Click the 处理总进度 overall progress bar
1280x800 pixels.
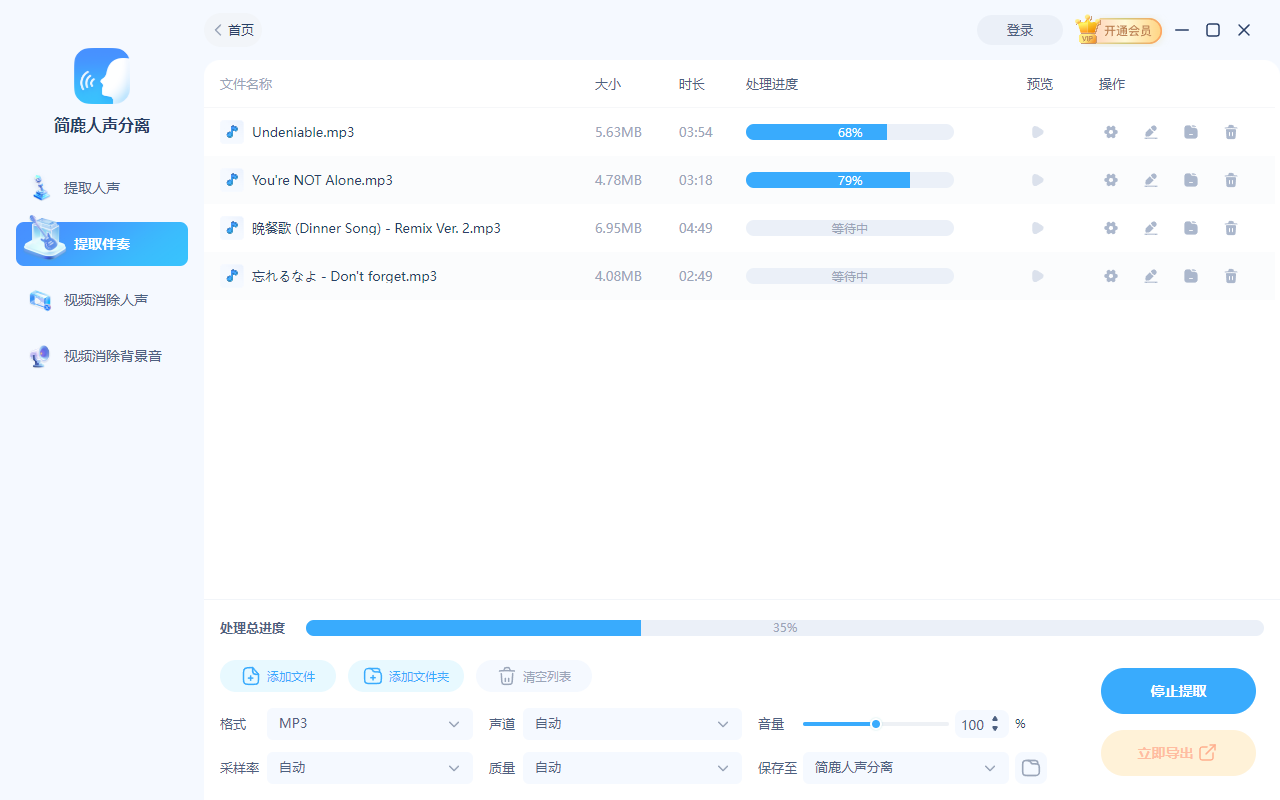point(785,628)
